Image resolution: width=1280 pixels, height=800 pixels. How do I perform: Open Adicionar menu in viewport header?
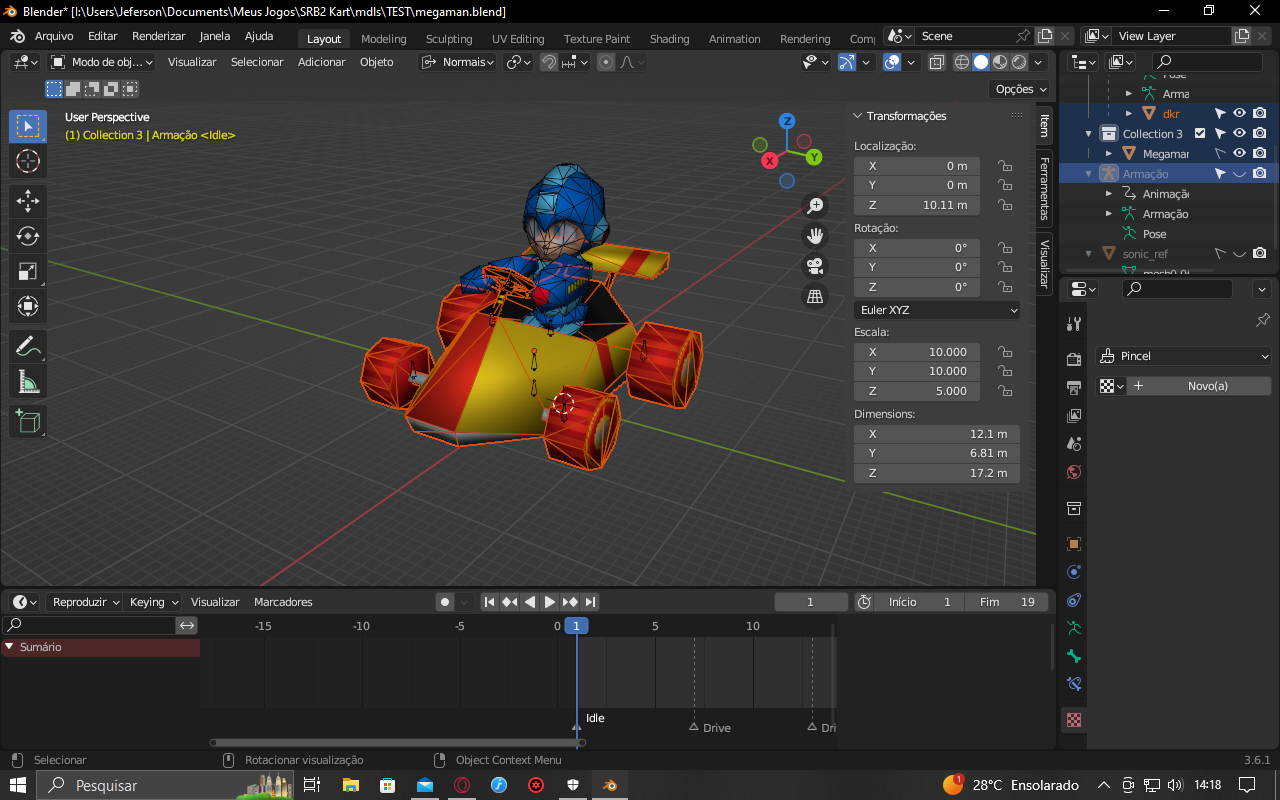point(322,62)
